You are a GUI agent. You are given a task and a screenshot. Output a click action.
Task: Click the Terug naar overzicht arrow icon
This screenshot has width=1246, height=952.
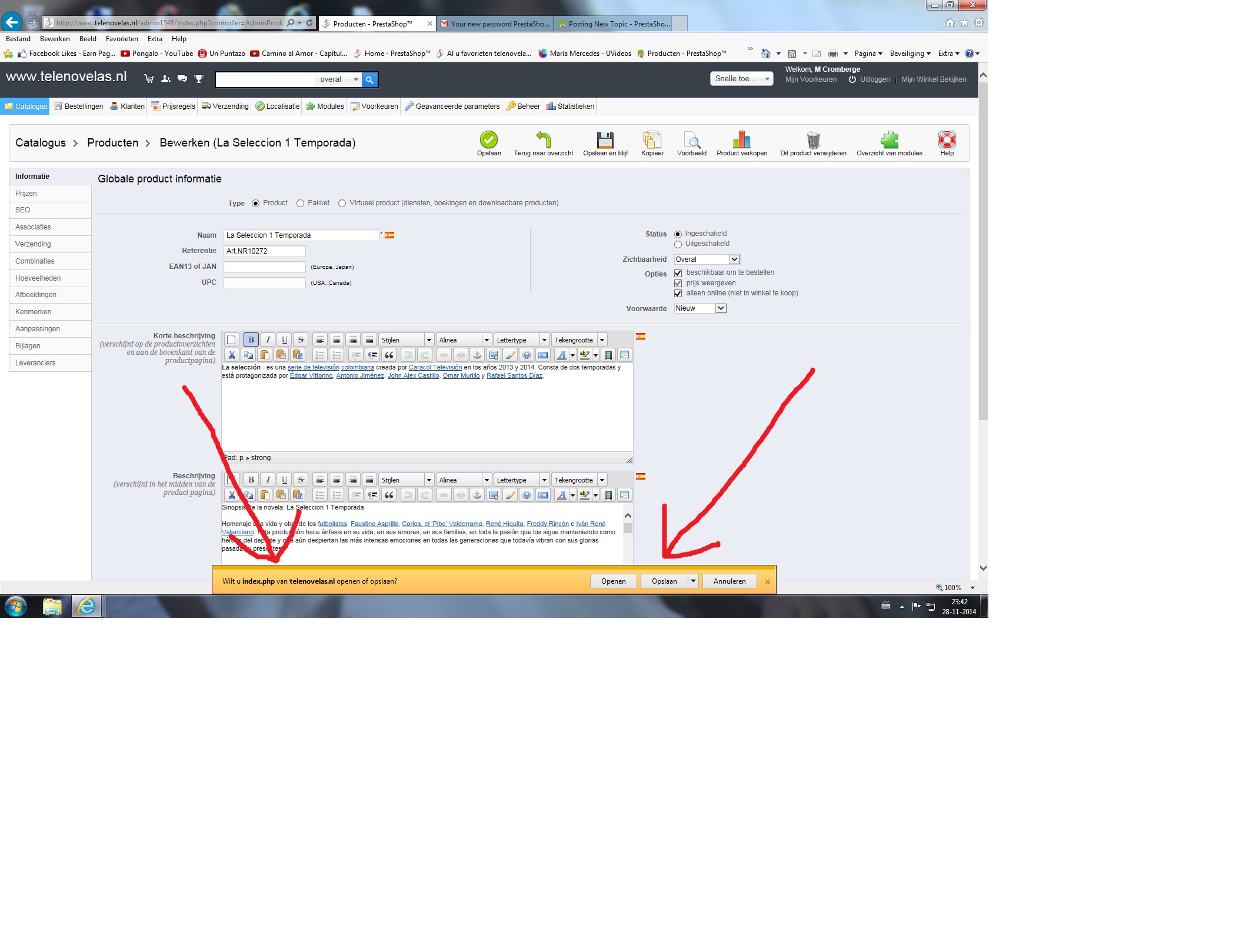(543, 140)
